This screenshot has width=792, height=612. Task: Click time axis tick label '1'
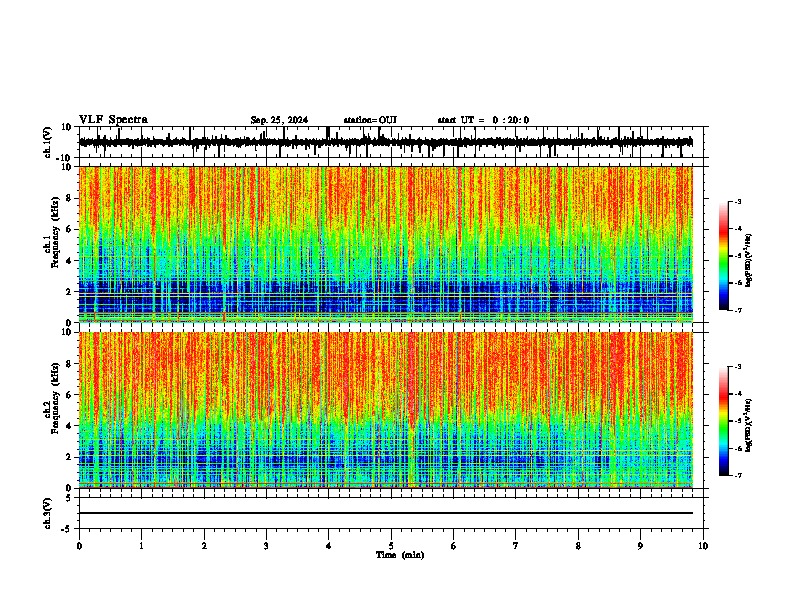(x=141, y=546)
